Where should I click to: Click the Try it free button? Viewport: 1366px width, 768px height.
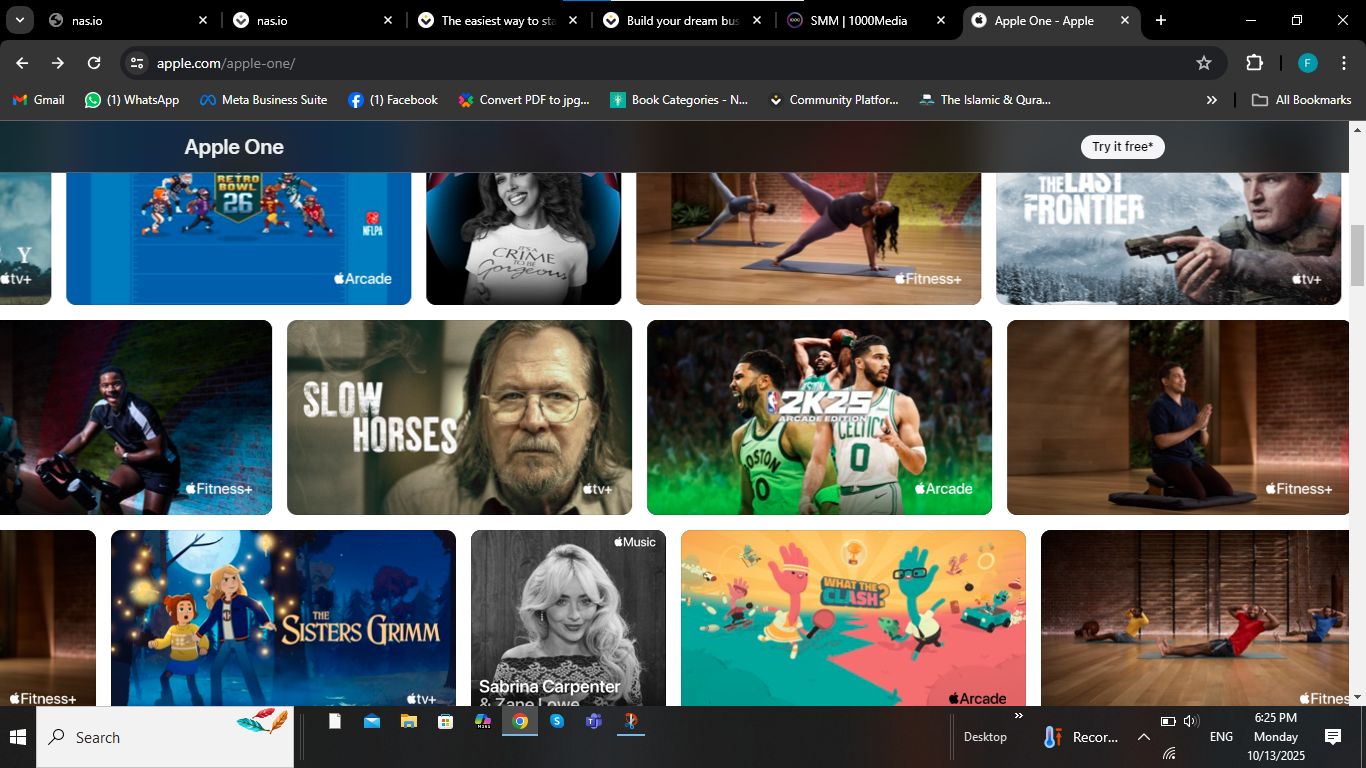[1122, 147]
